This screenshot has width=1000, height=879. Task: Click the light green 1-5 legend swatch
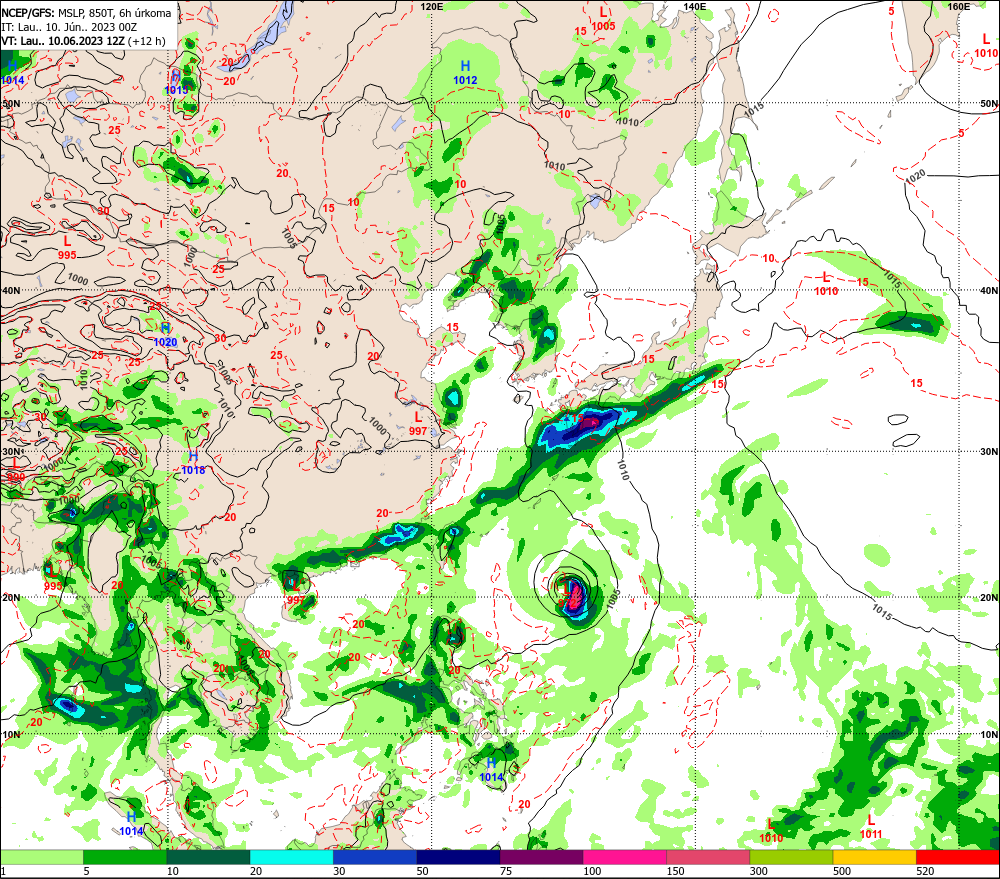[41, 857]
